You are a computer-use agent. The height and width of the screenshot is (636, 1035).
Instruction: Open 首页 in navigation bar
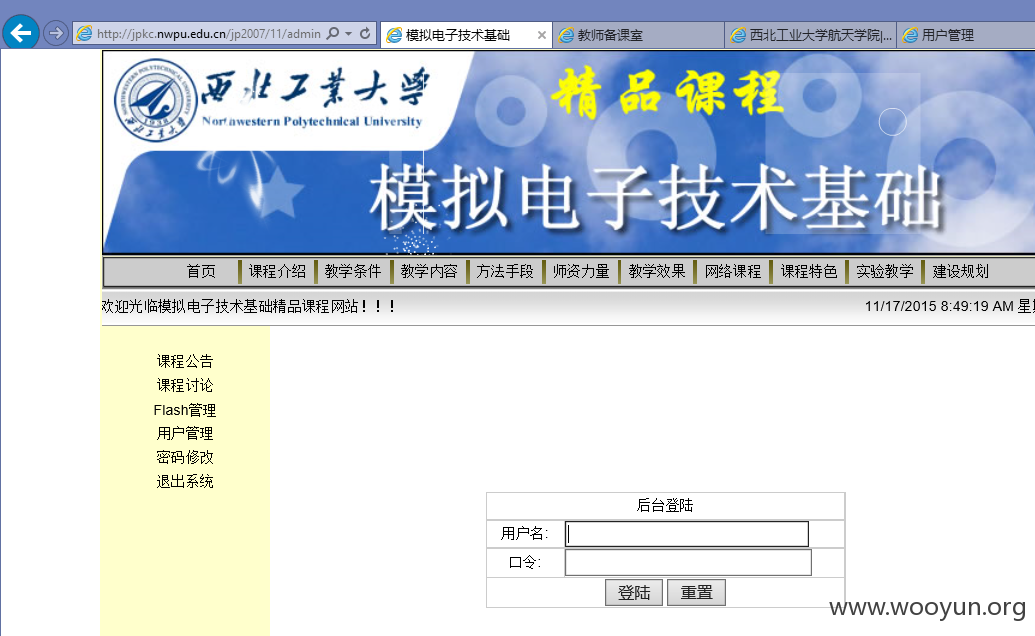201,271
